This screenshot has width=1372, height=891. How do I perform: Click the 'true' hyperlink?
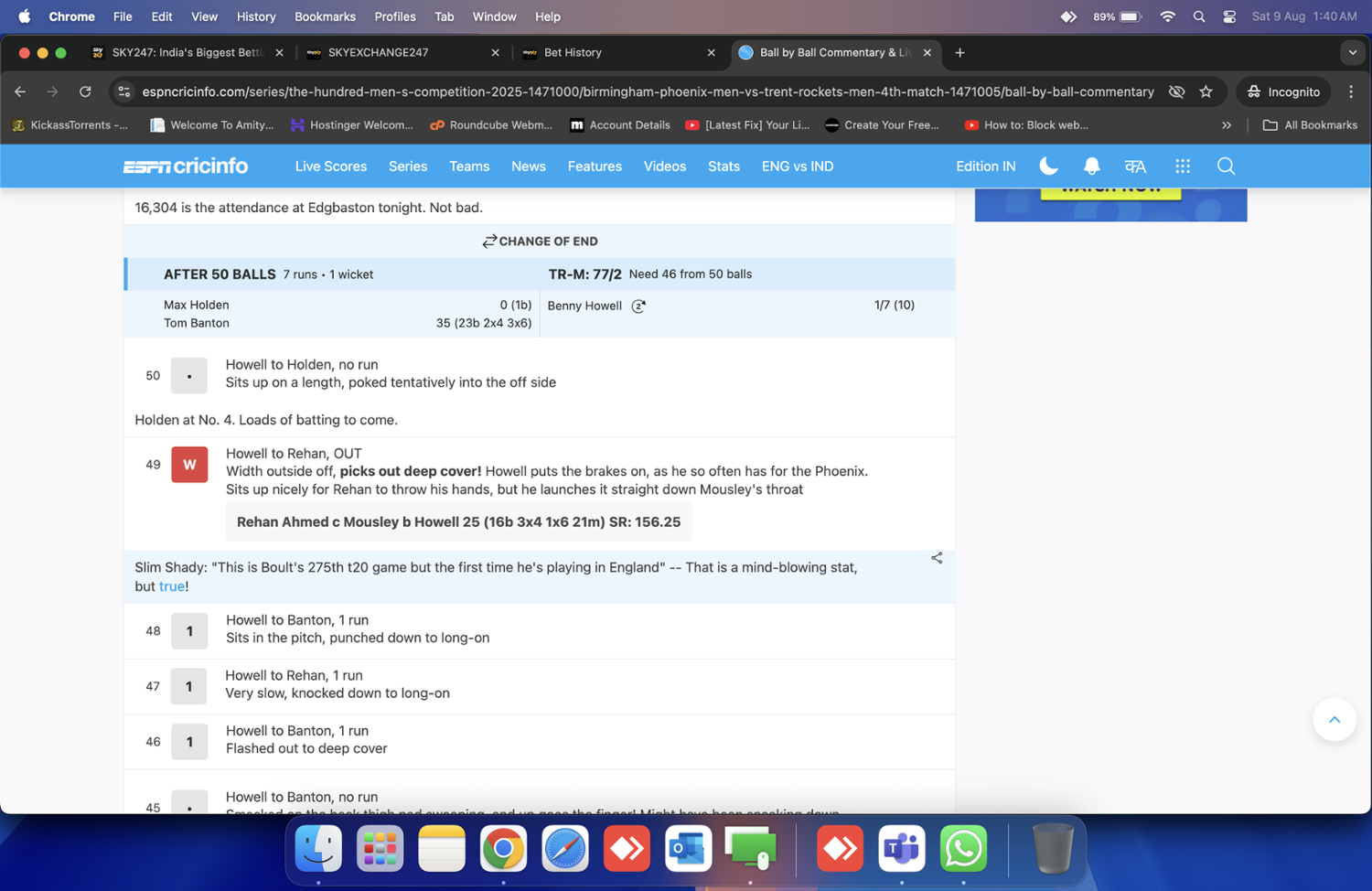click(x=171, y=586)
